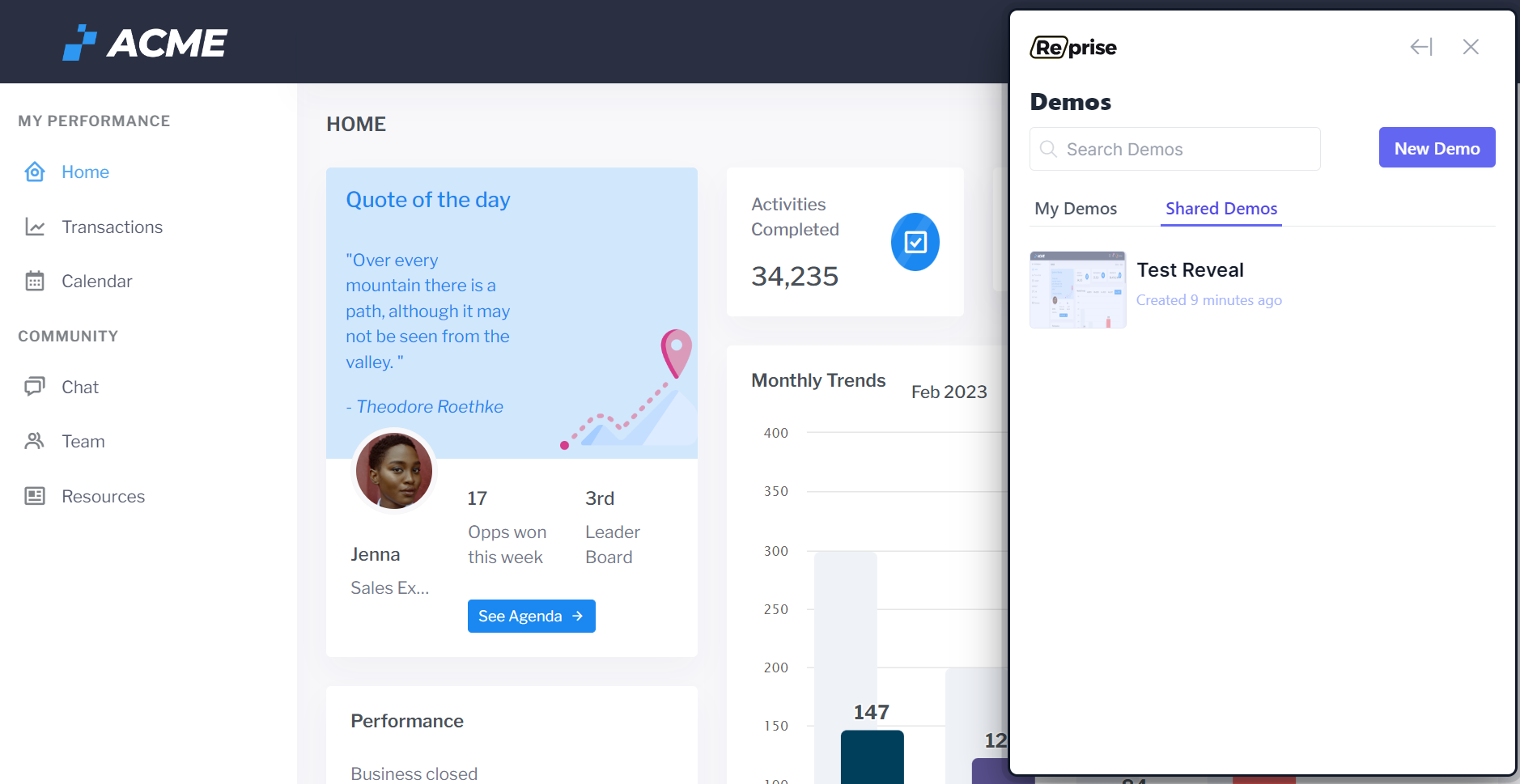Click '17' Opps won value

tap(477, 498)
